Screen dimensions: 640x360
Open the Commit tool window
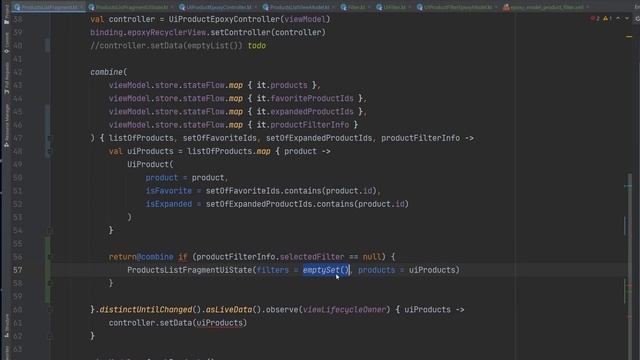pyautogui.click(x=7, y=43)
